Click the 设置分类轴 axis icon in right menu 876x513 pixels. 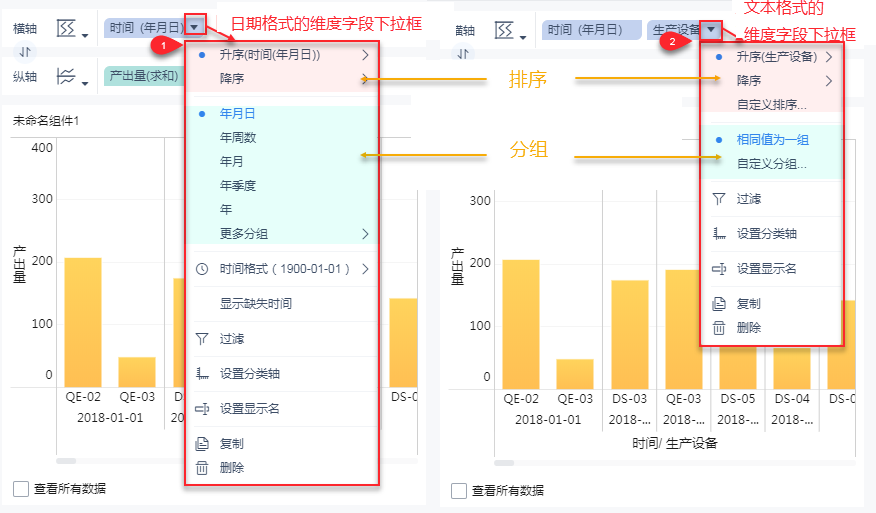click(x=719, y=234)
